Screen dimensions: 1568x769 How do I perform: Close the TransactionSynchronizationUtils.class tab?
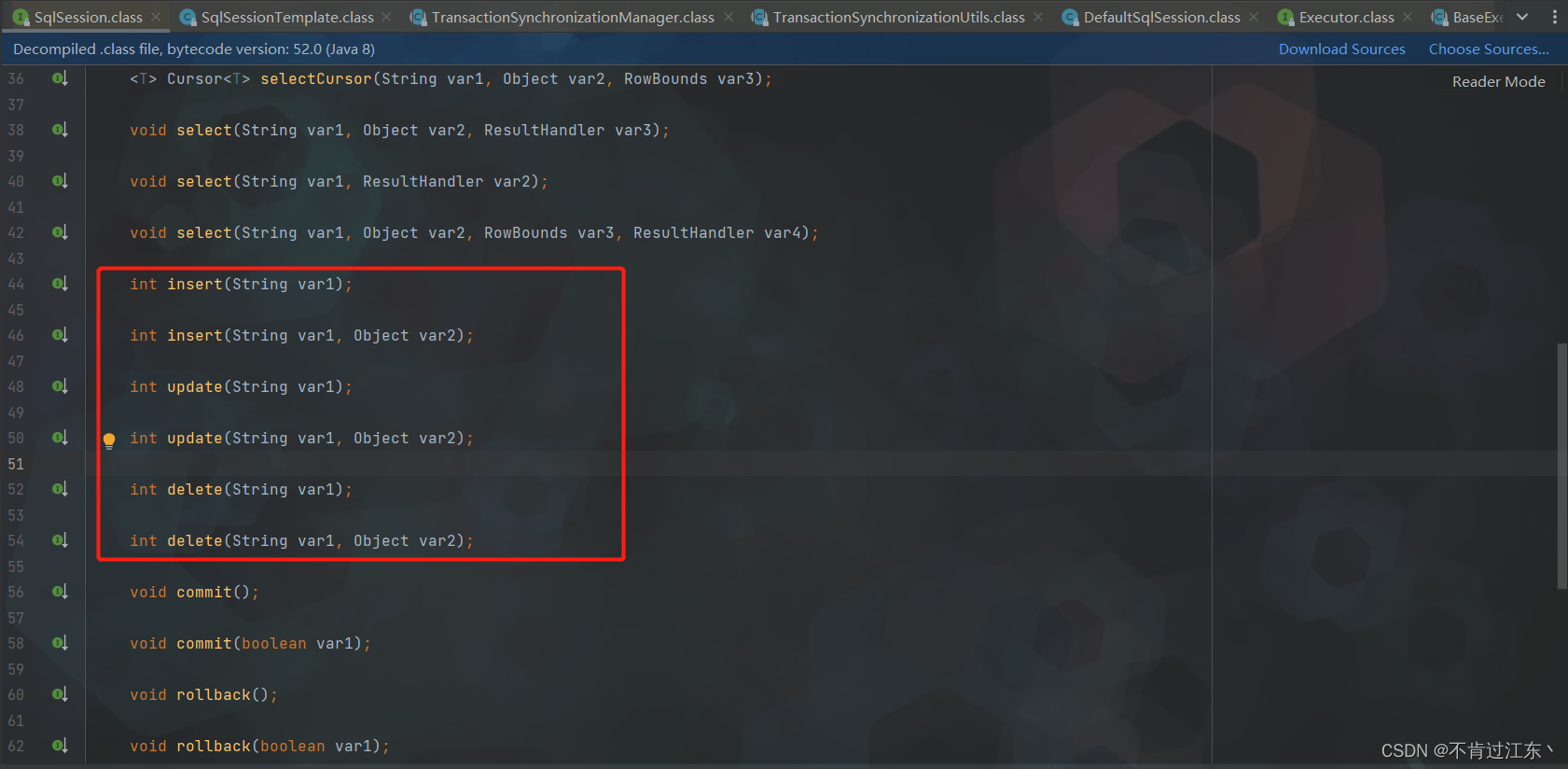[1038, 17]
